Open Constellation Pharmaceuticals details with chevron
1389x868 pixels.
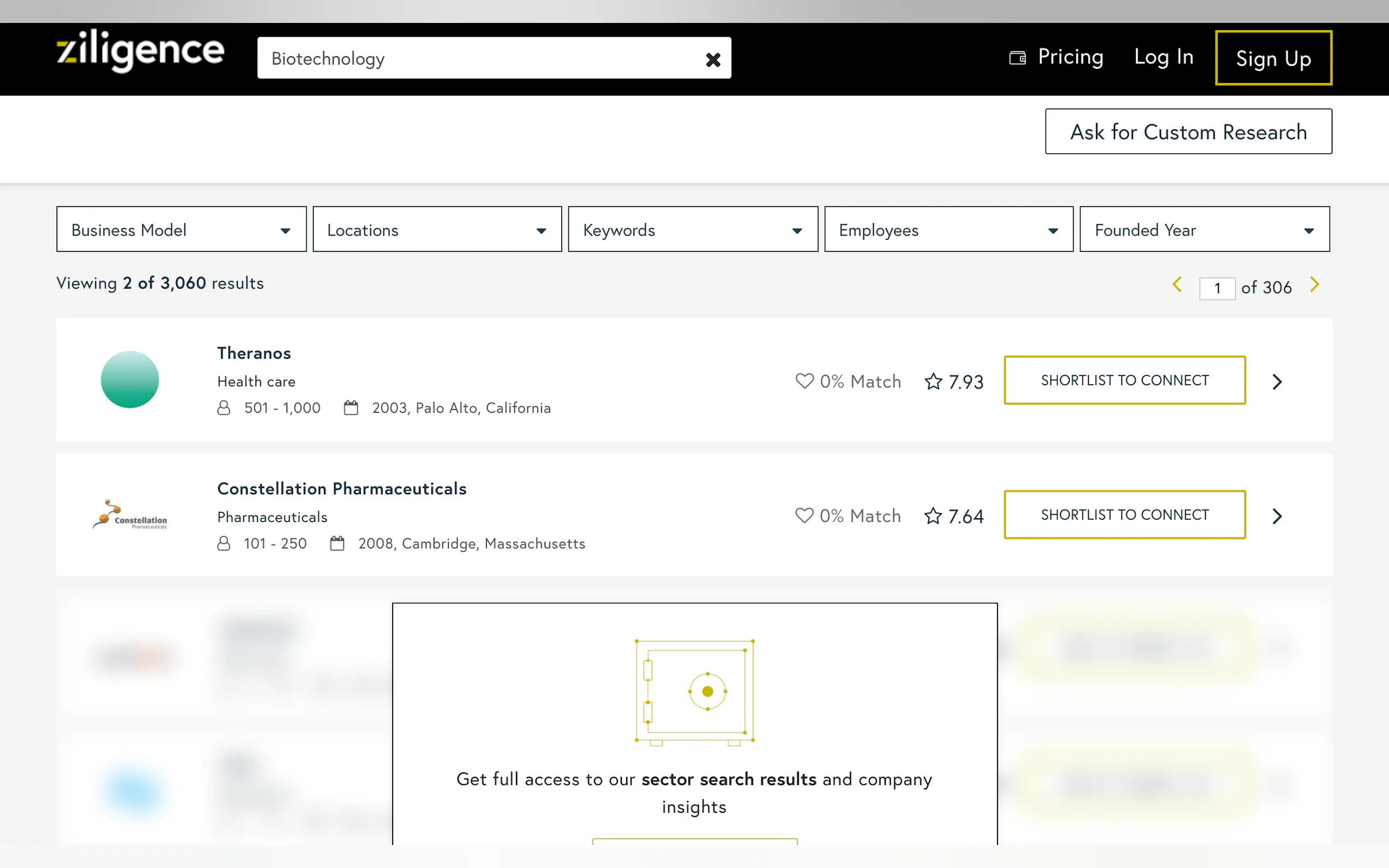1276,516
